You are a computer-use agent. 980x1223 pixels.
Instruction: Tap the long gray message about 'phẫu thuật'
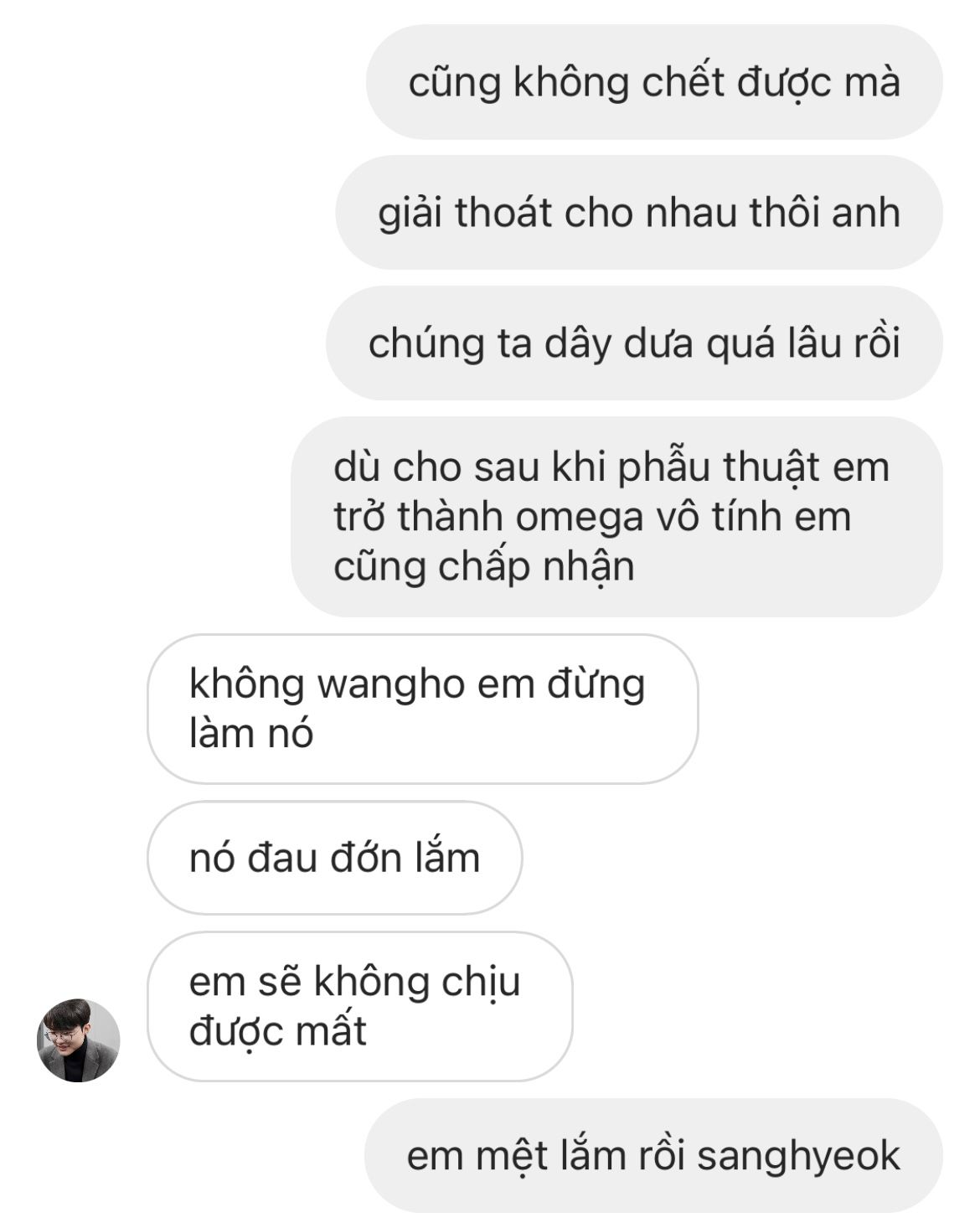click(616, 517)
